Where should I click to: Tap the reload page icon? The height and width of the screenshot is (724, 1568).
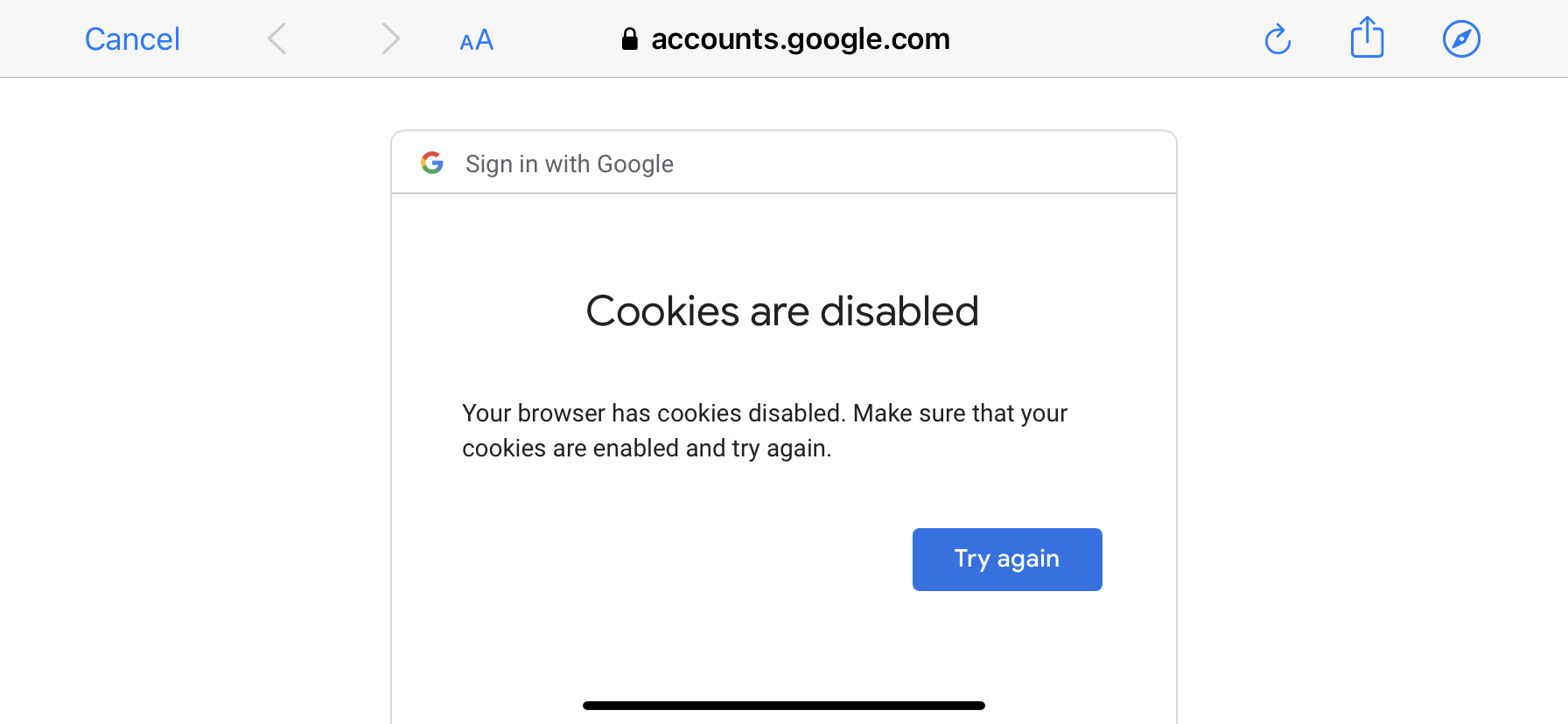(x=1277, y=38)
